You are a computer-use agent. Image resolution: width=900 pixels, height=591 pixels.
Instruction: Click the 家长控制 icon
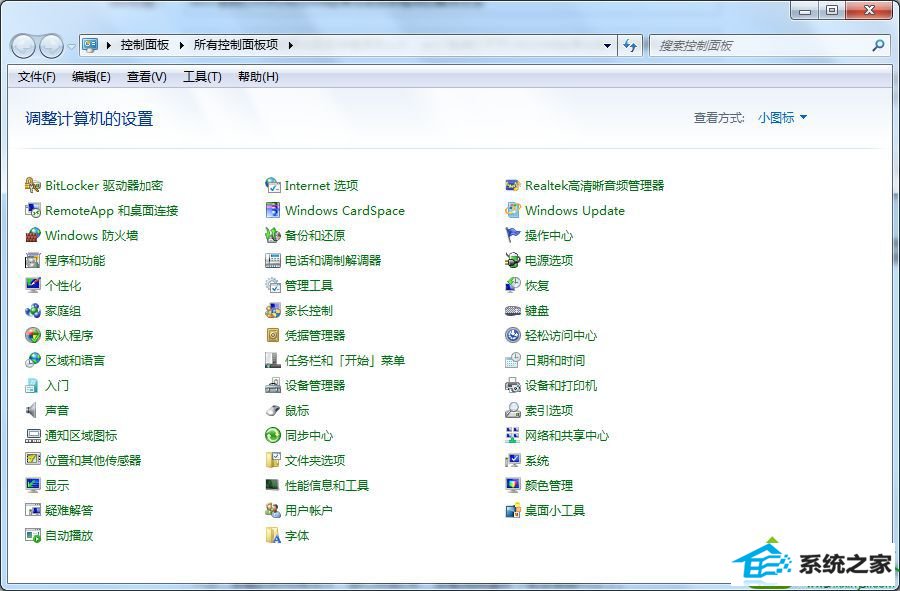273,310
